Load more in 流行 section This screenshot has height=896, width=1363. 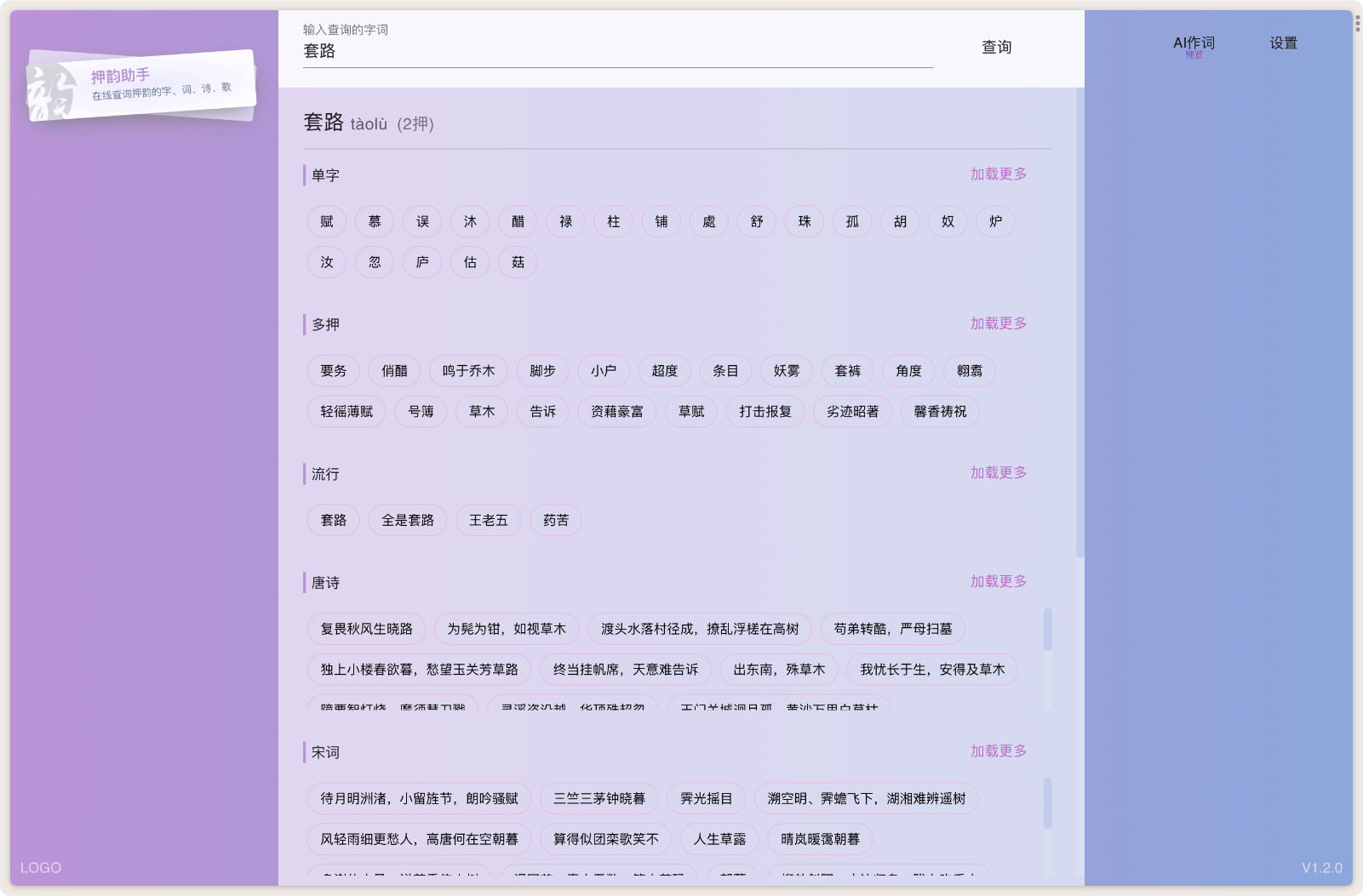999,472
